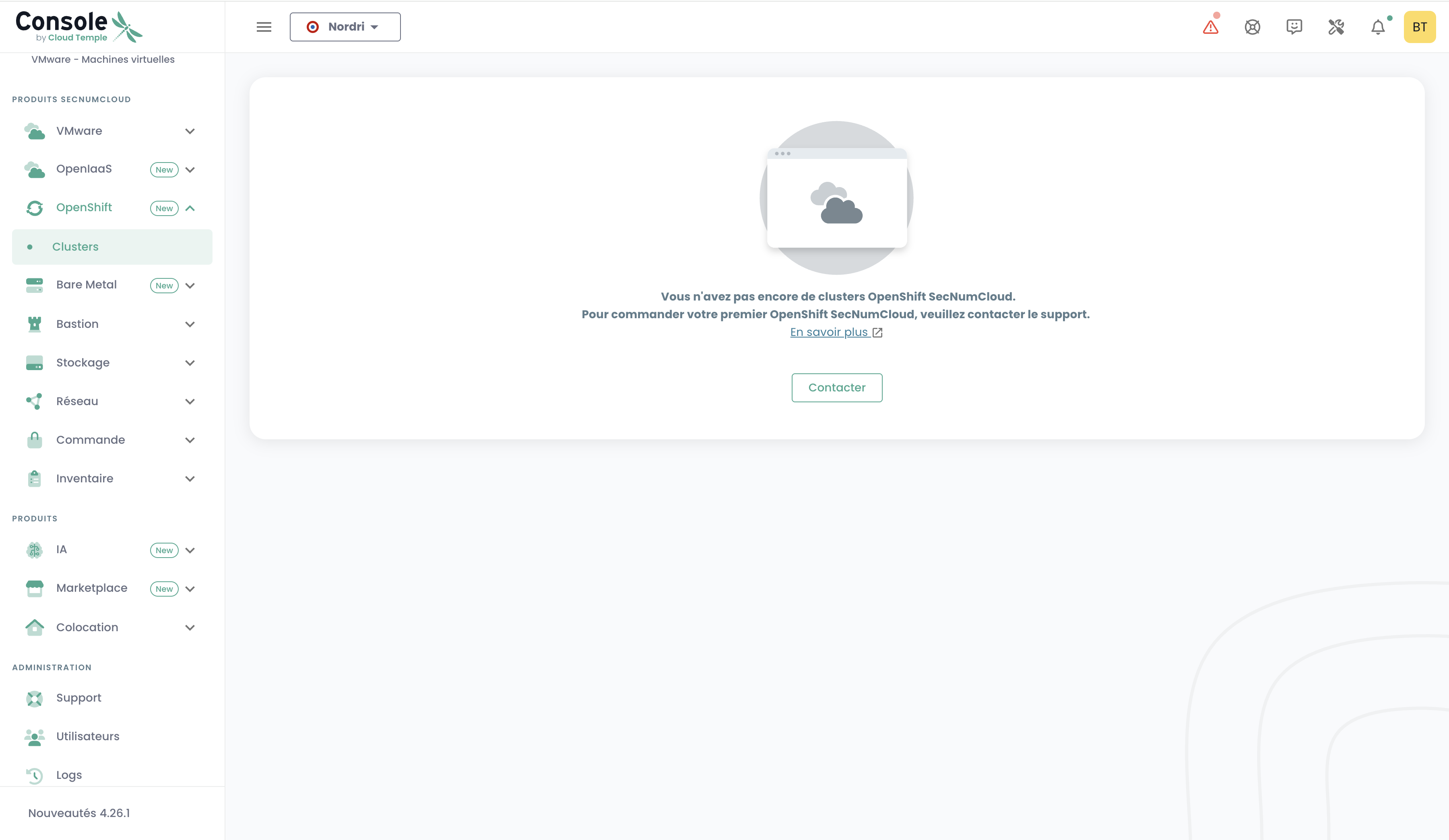The width and height of the screenshot is (1449, 840).
Task: Expand the Marketplace section chevron
Action: tap(190, 589)
